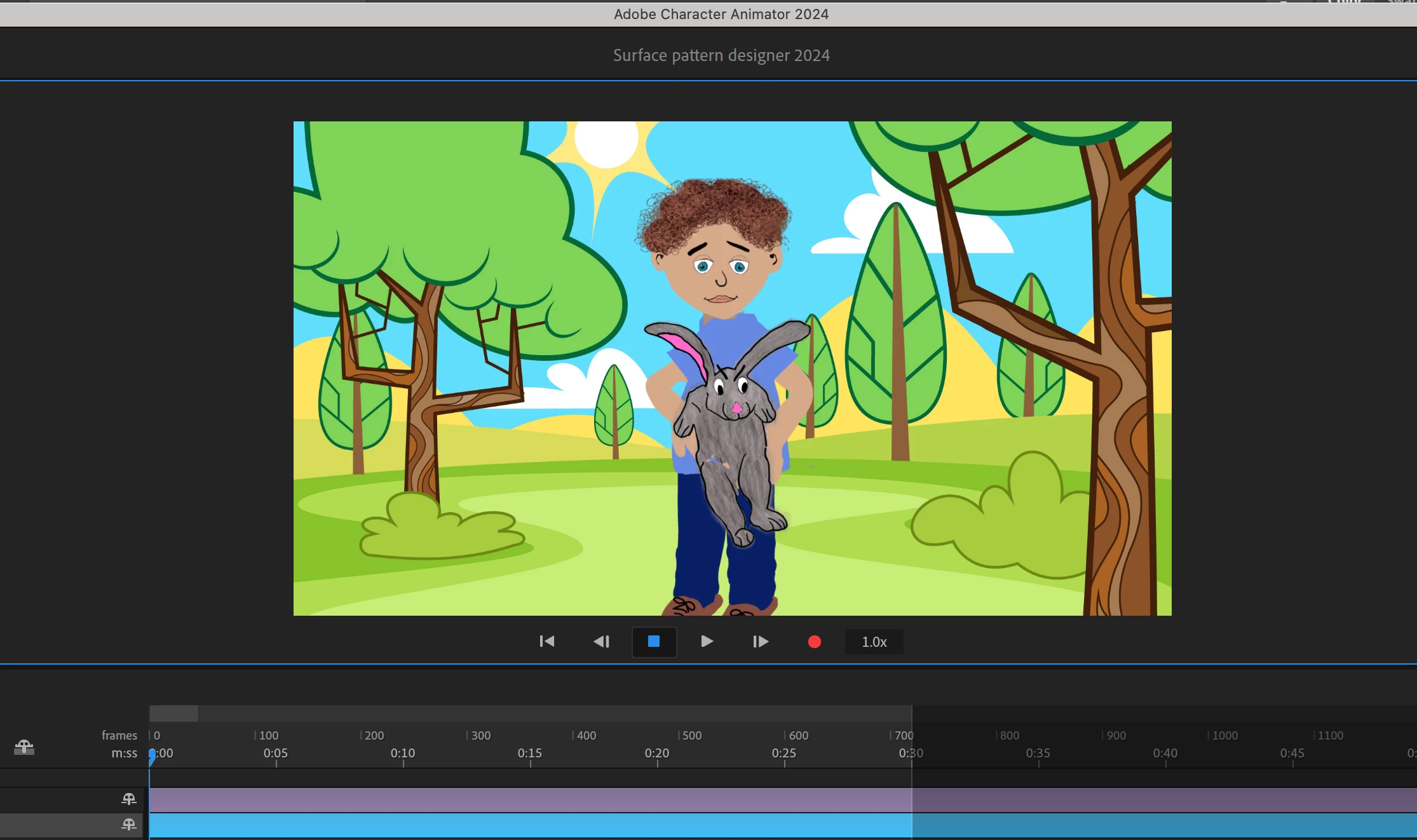Click the blue playhead at 0:00

click(152, 755)
